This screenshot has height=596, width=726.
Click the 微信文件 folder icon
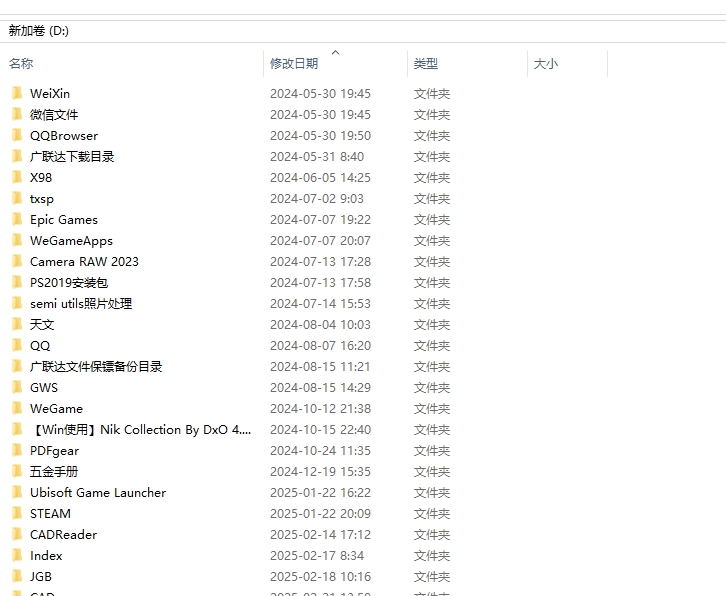click(17, 114)
